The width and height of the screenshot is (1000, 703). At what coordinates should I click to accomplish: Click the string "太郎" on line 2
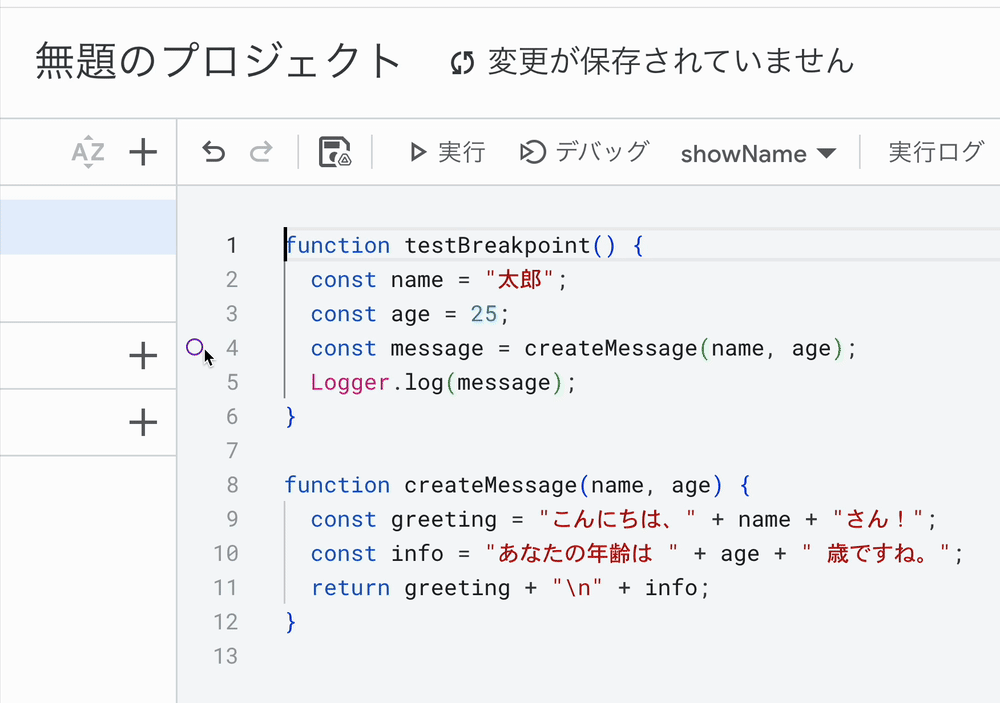[x=518, y=280]
